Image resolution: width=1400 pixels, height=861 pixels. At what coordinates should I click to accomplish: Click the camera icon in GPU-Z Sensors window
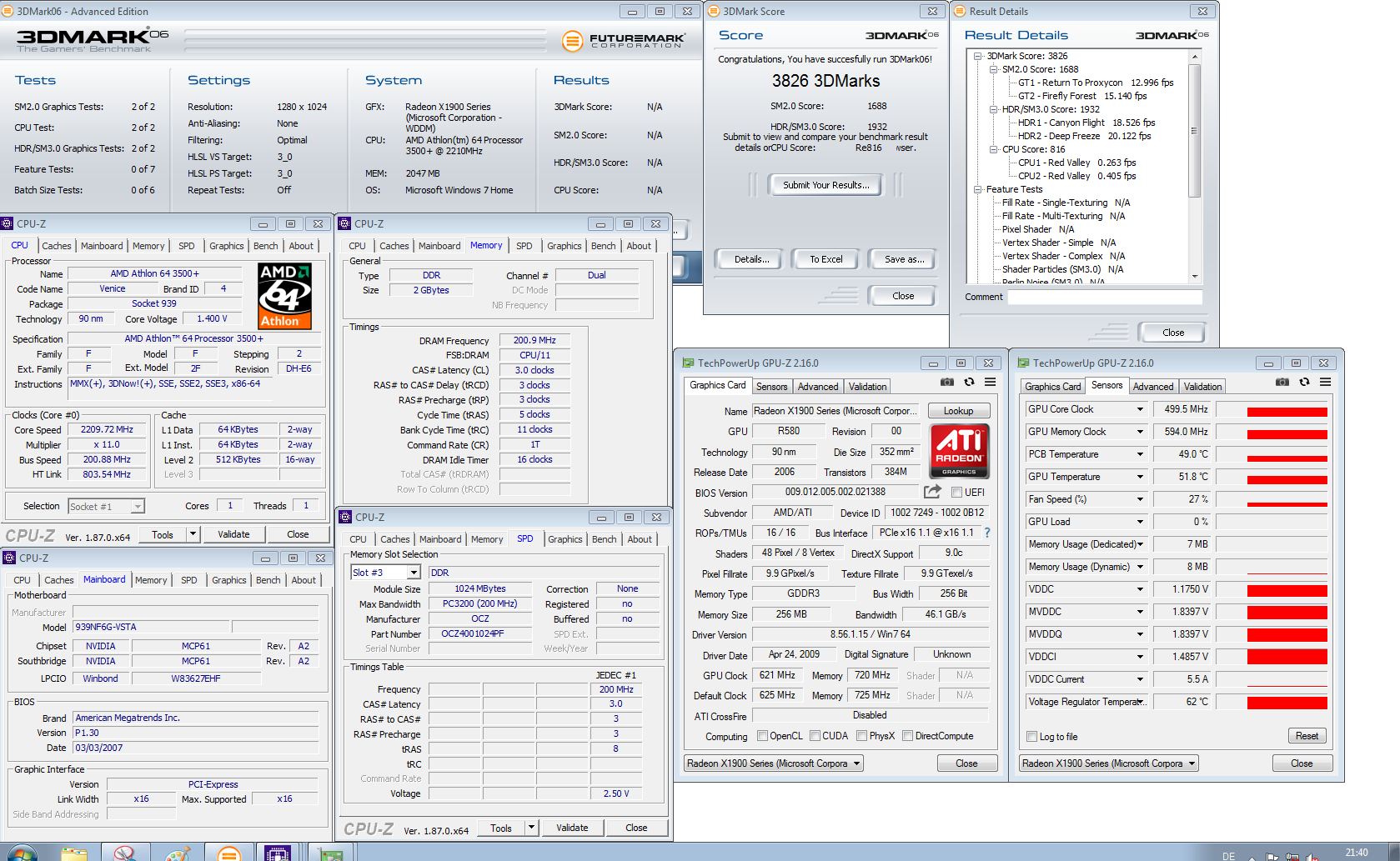(x=1282, y=382)
